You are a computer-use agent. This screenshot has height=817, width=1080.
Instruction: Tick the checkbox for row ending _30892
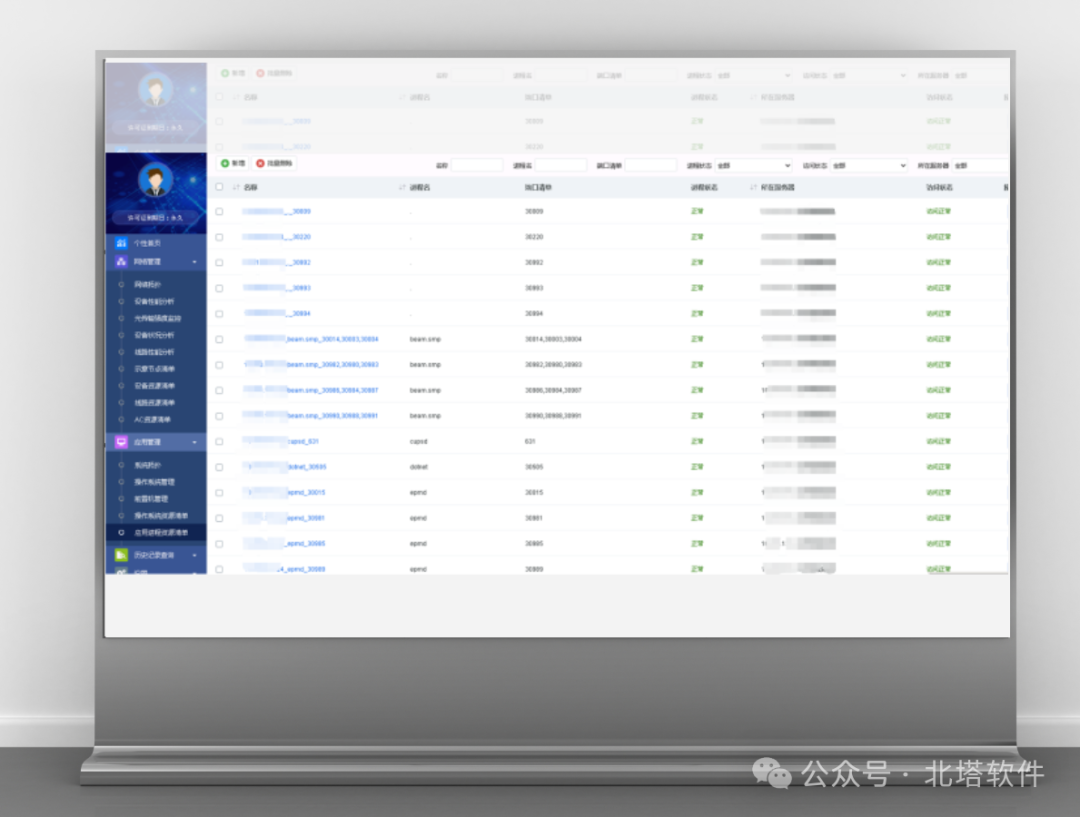(219, 262)
